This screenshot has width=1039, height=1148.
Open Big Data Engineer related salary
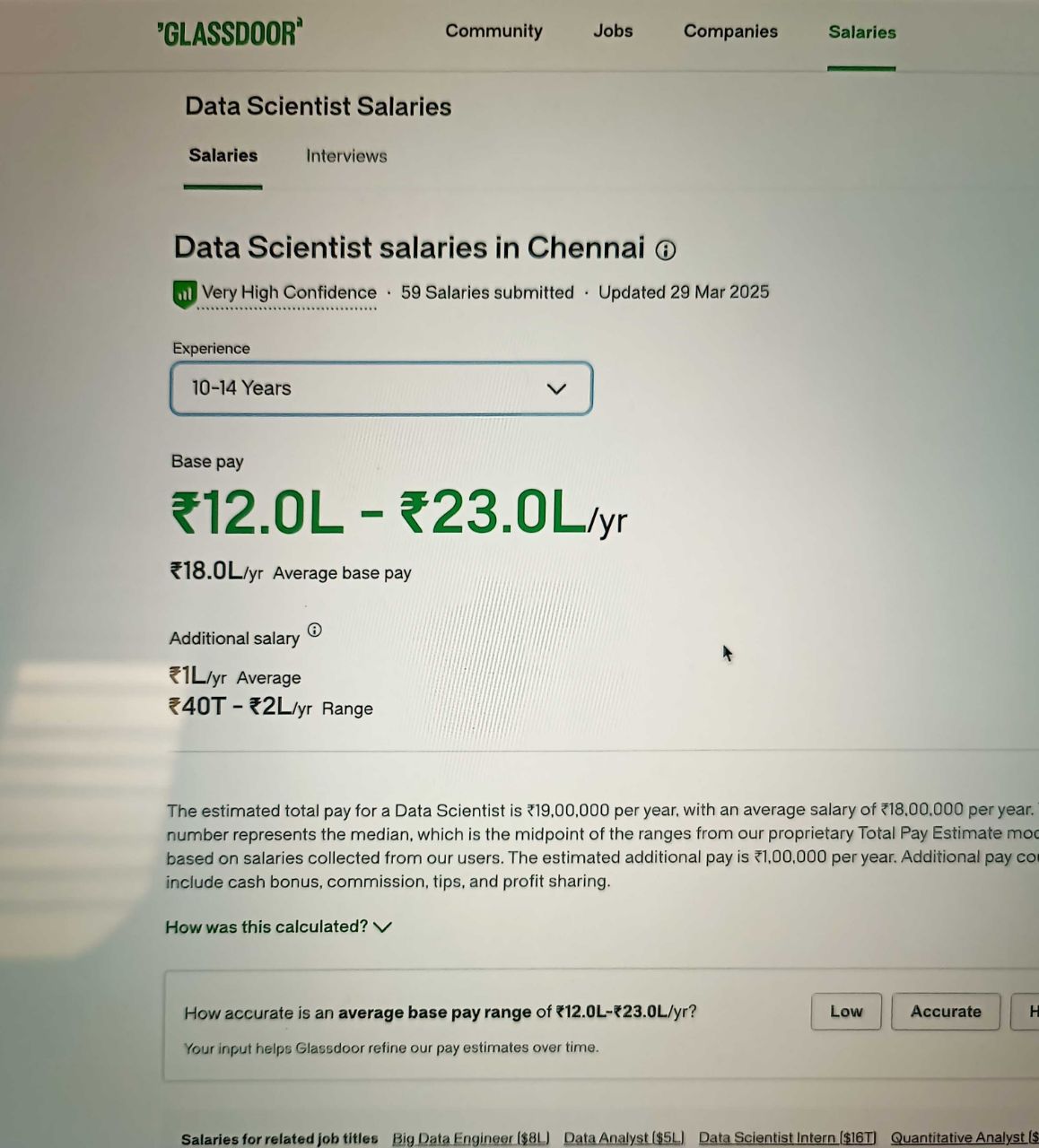pos(470,1138)
